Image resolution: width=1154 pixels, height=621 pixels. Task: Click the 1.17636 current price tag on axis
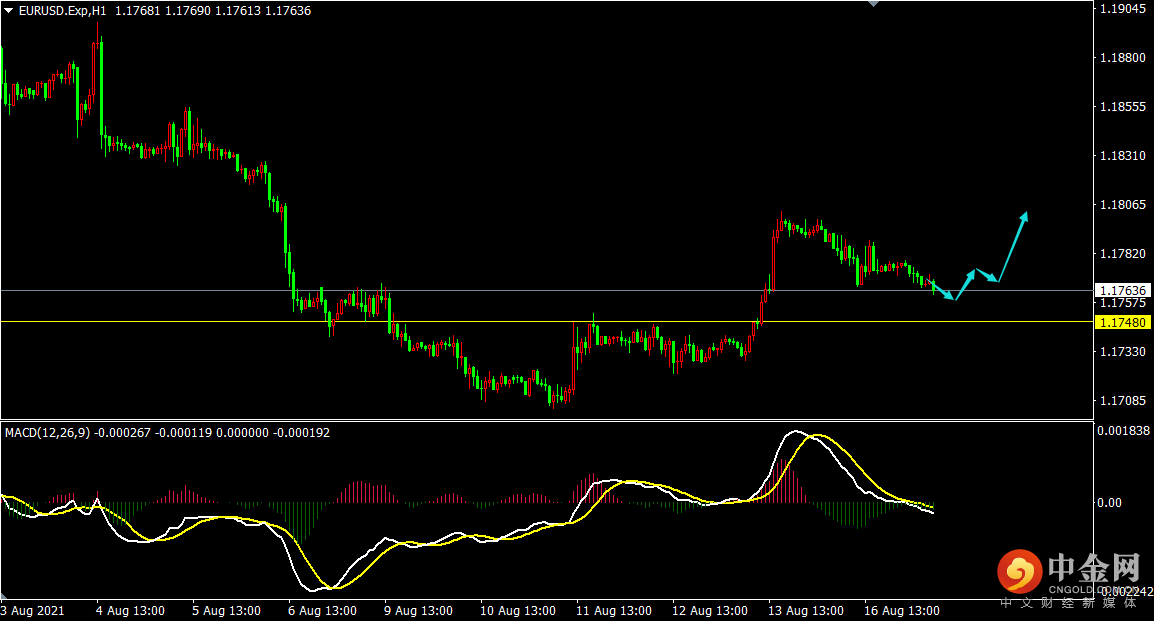(1122, 291)
